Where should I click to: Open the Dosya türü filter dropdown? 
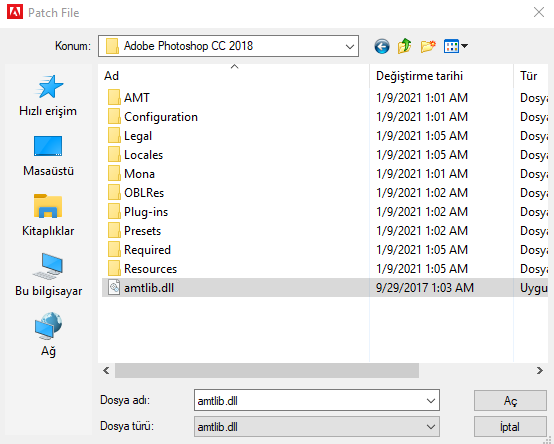point(431,427)
